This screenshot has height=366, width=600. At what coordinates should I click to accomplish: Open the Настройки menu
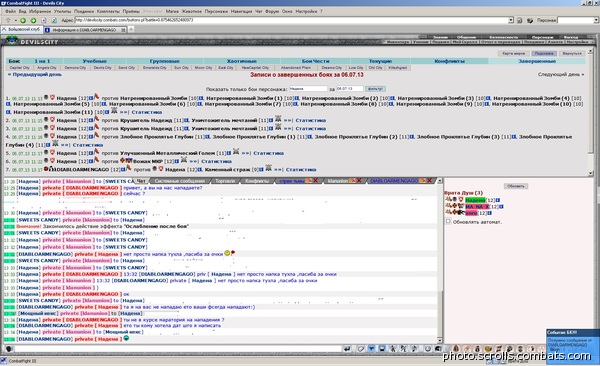tap(307, 11)
